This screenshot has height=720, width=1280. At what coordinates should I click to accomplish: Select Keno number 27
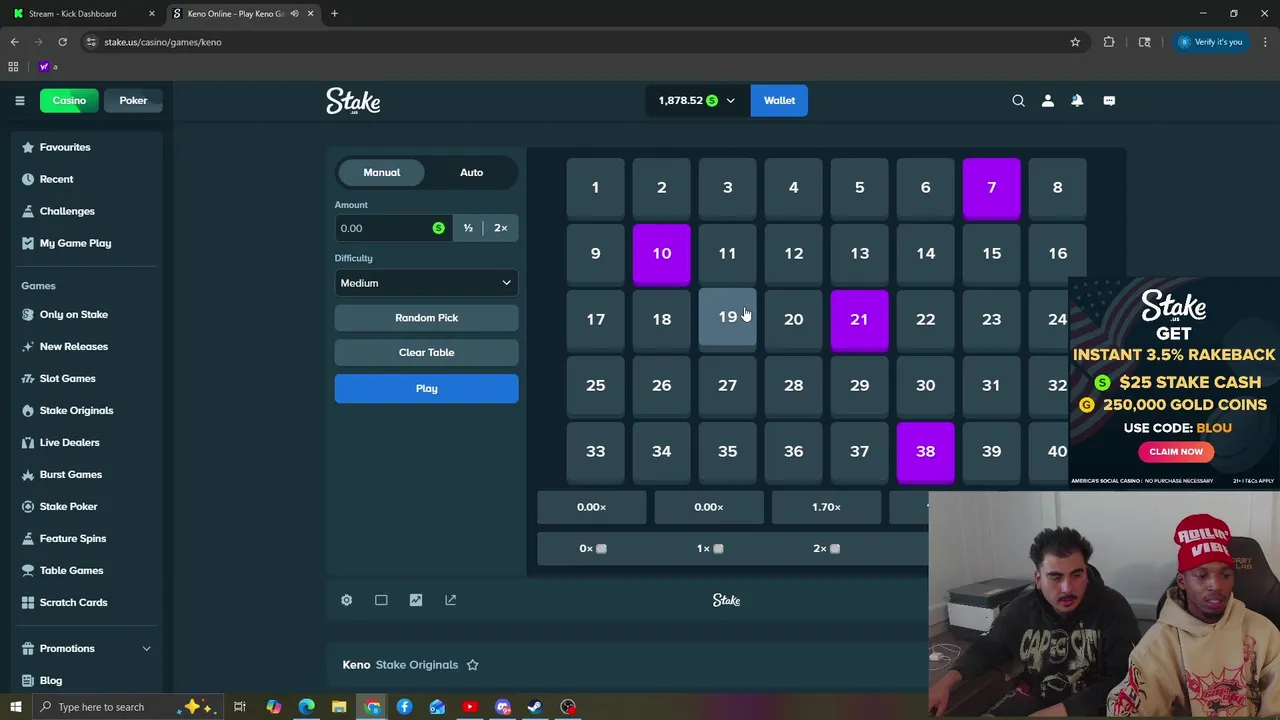click(727, 385)
